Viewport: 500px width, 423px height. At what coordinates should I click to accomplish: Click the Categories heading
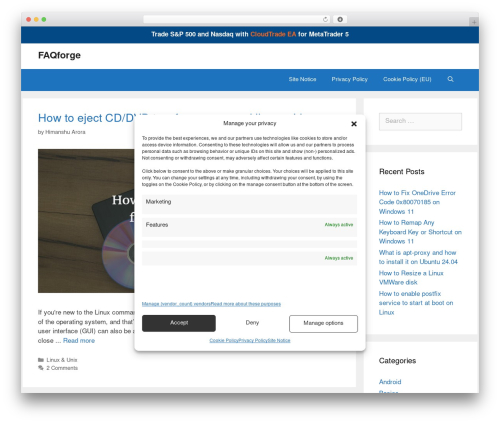(397, 361)
